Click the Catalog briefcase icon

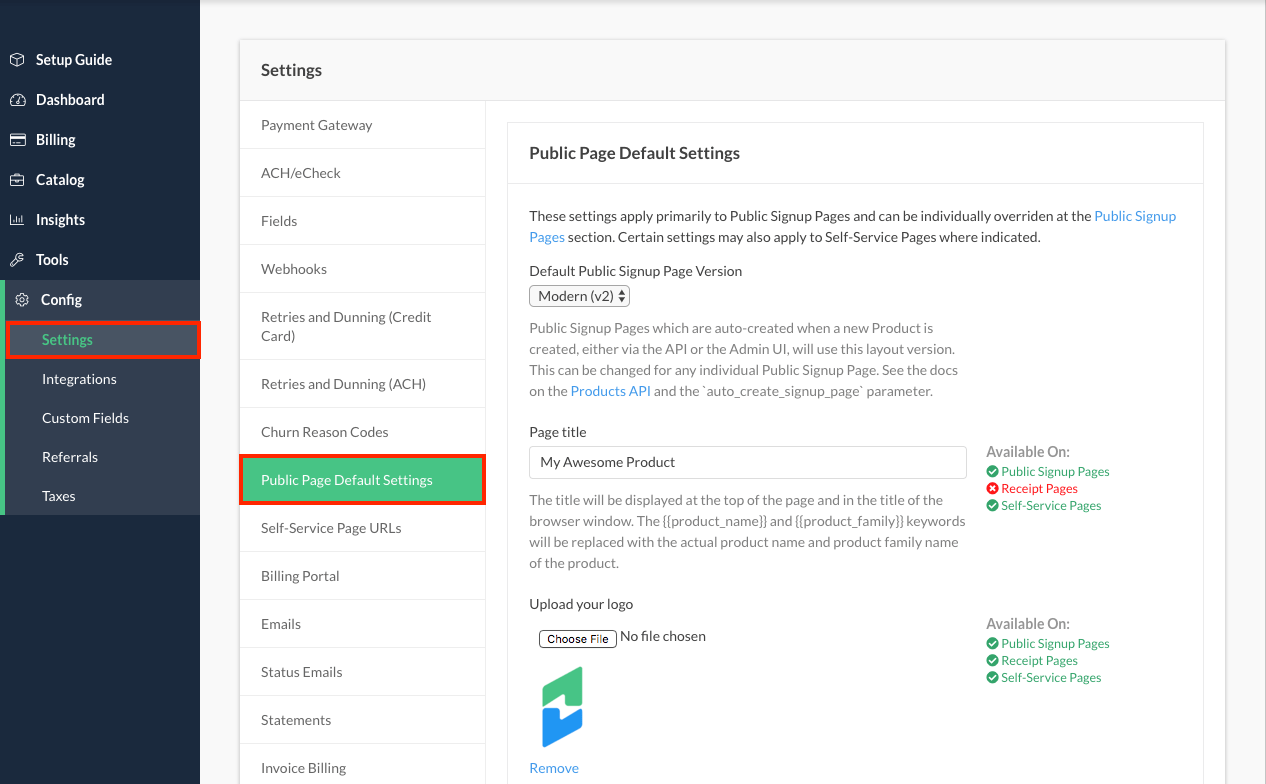coord(17,180)
